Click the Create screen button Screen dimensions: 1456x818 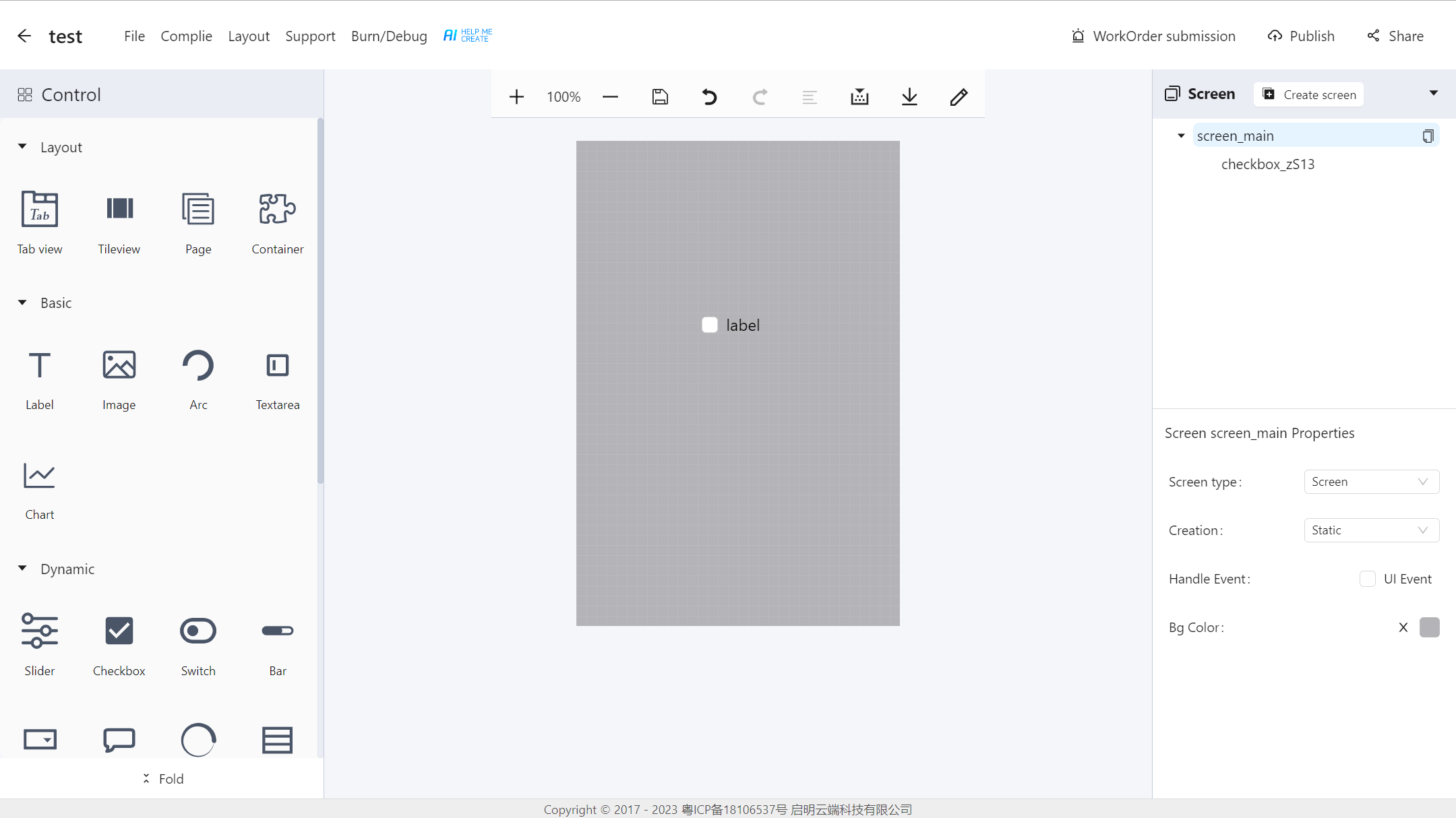[1308, 94]
